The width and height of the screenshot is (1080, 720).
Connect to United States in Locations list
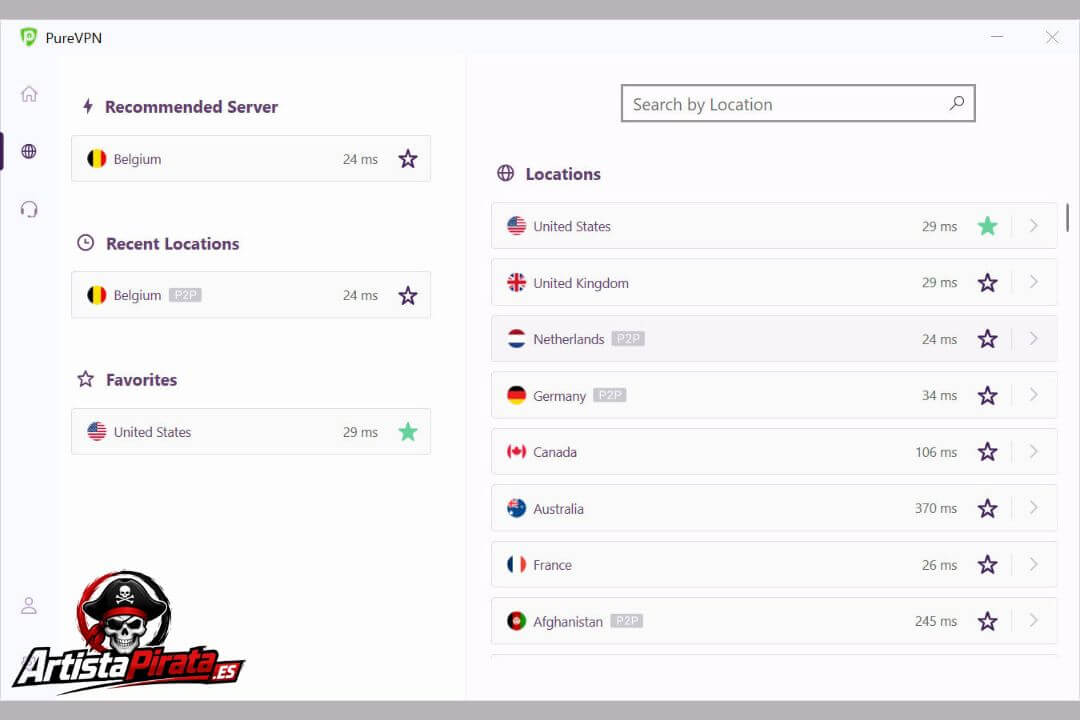coord(774,226)
